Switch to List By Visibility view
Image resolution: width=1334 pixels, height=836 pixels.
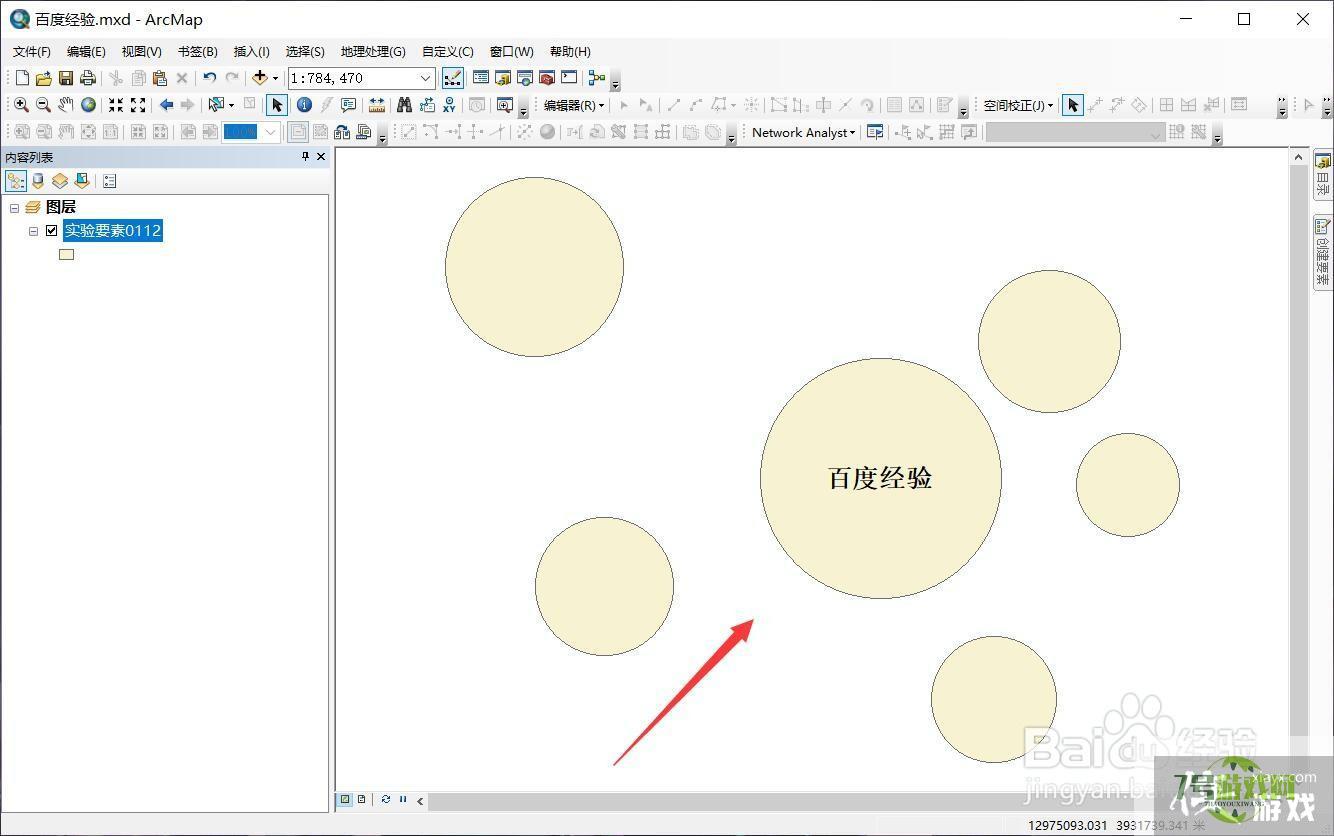coord(60,181)
